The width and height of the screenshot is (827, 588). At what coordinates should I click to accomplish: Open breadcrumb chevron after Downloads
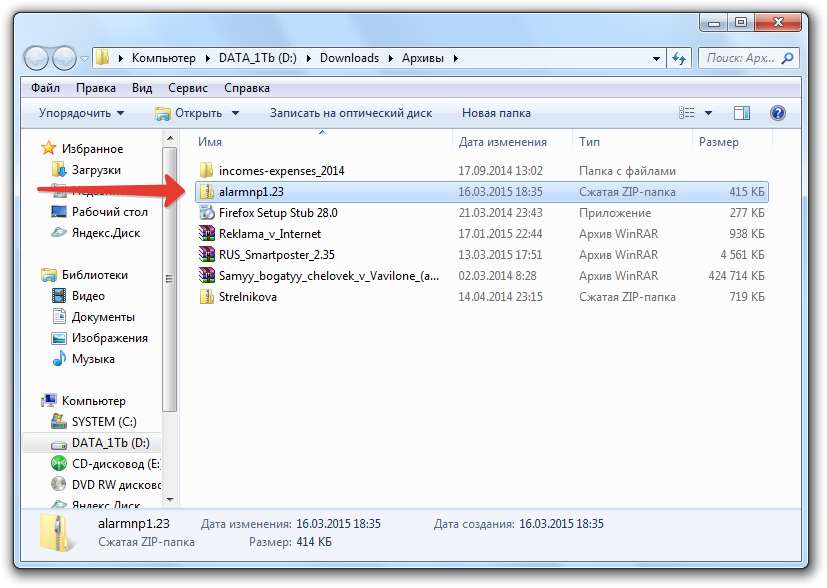(389, 58)
